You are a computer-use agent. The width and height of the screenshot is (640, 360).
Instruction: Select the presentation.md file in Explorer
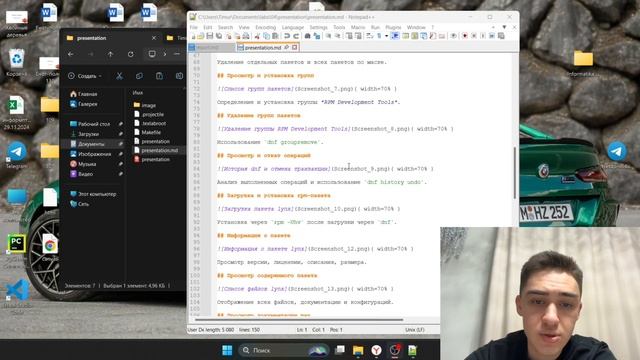click(159, 150)
